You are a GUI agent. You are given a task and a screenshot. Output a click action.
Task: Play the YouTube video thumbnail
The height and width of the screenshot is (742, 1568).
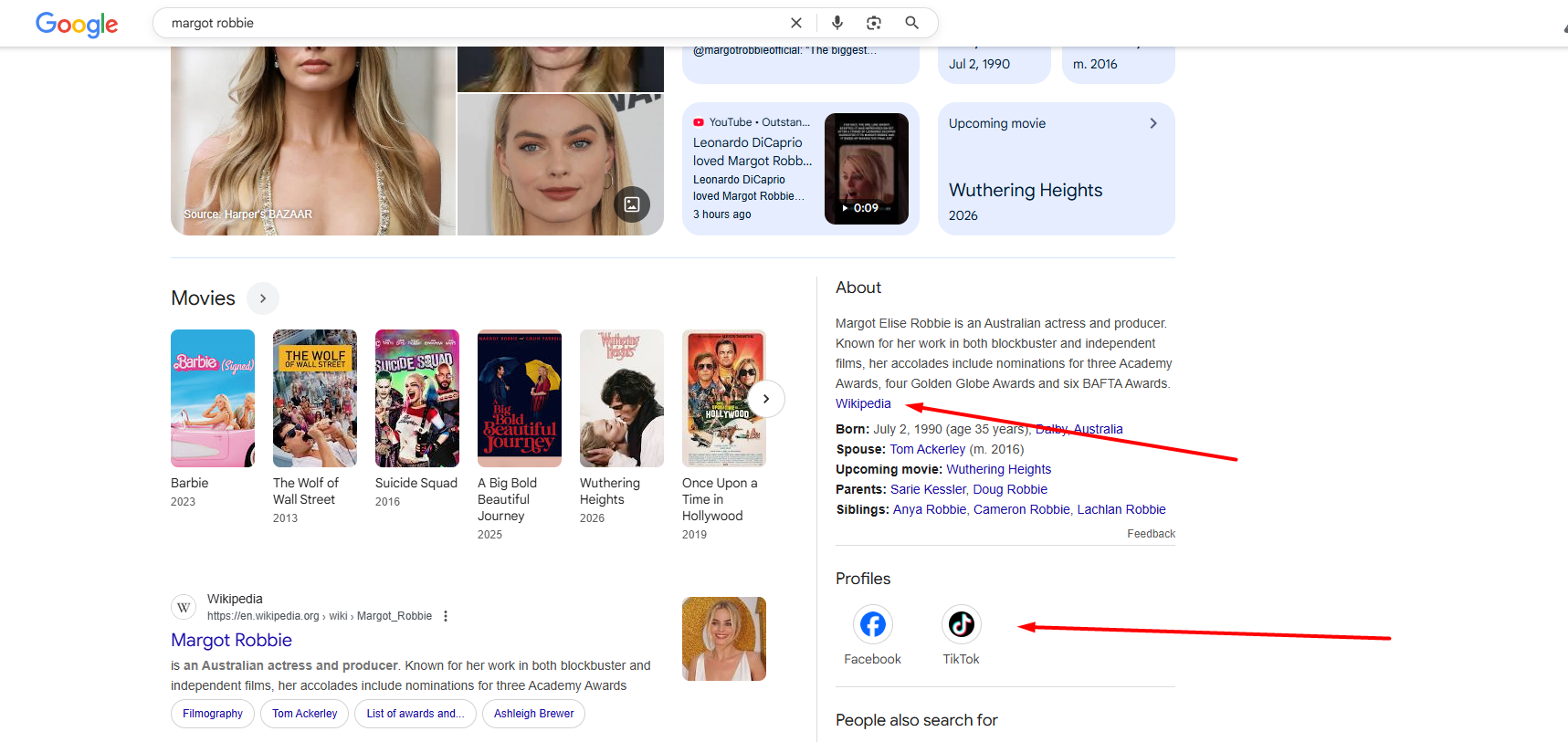tap(866, 169)
